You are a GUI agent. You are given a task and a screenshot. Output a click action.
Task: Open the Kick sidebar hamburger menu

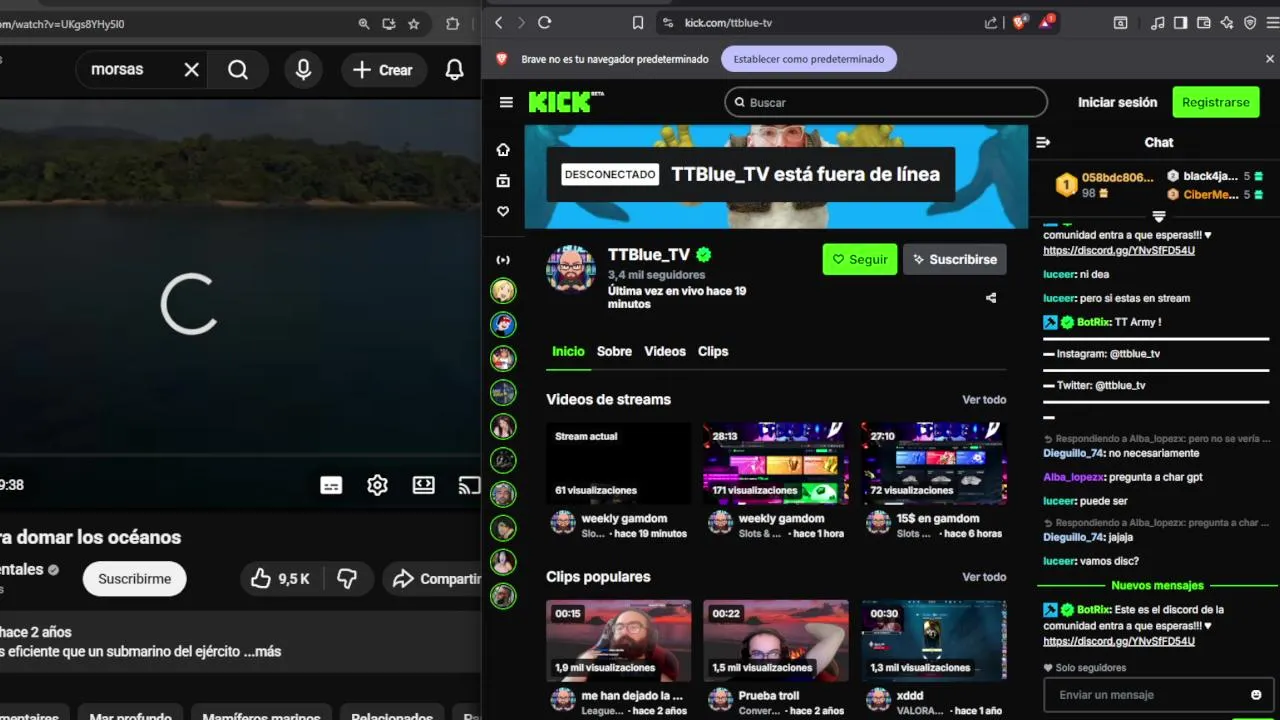(506, 102)
